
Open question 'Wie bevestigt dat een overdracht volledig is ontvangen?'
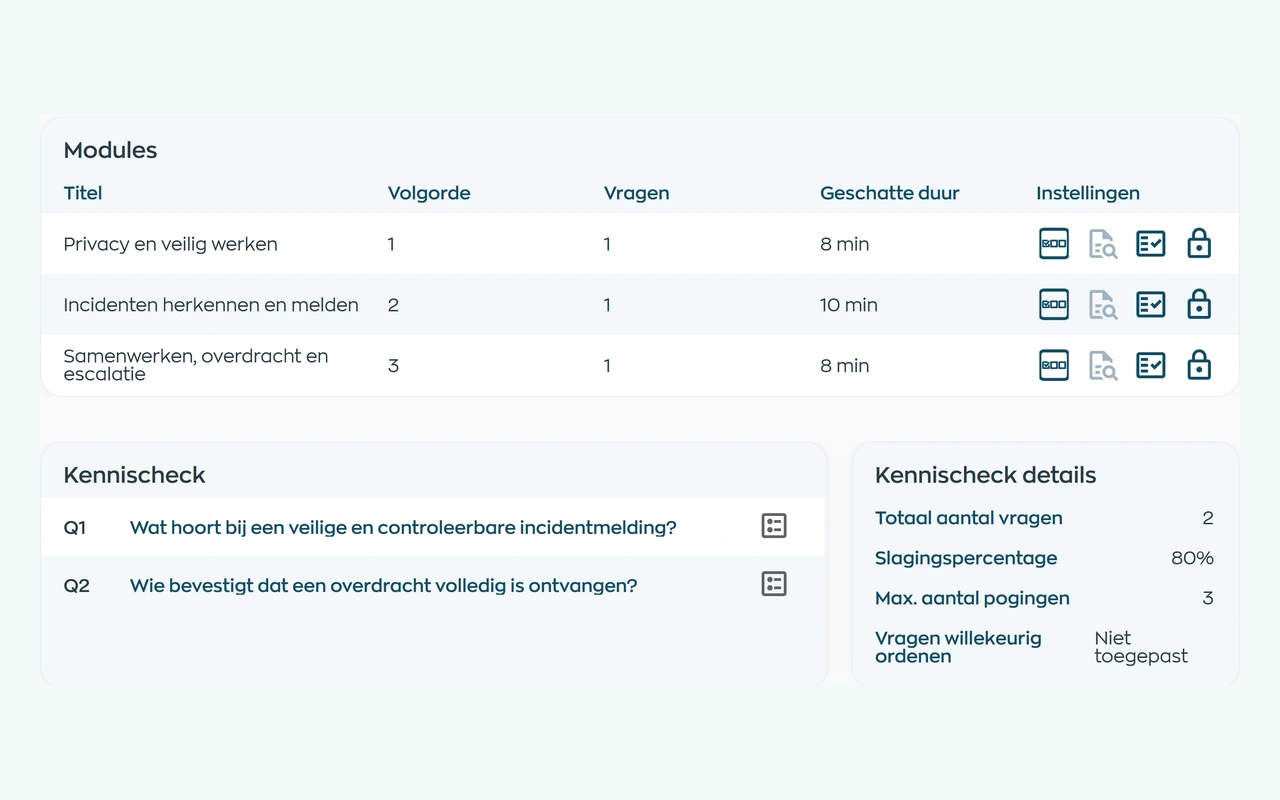click(x=384, y=585)
